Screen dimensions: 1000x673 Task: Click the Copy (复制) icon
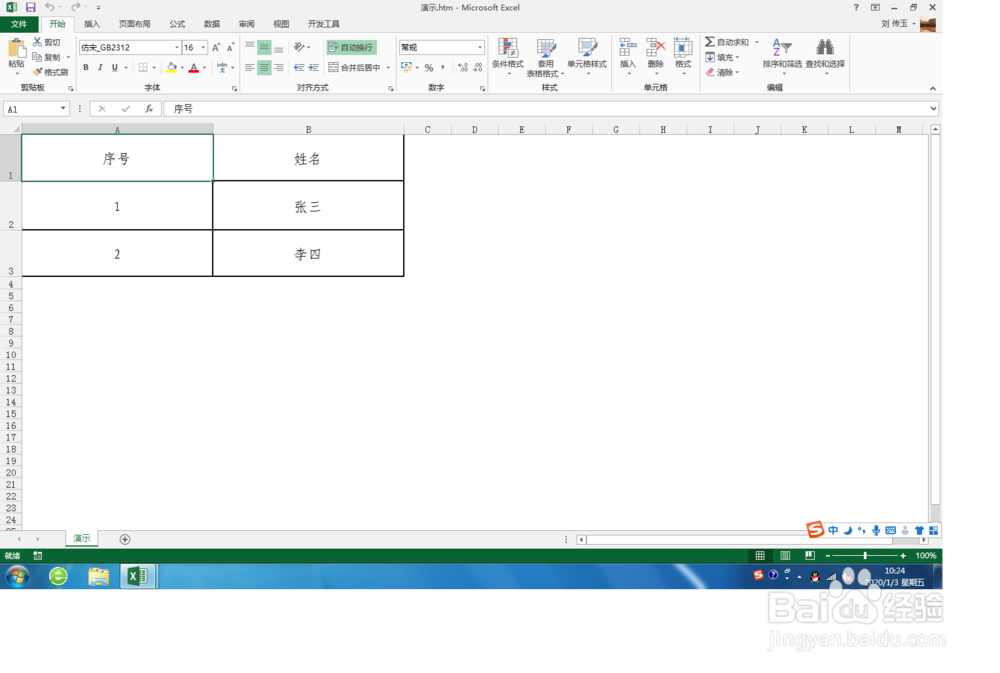click(38, 57)
